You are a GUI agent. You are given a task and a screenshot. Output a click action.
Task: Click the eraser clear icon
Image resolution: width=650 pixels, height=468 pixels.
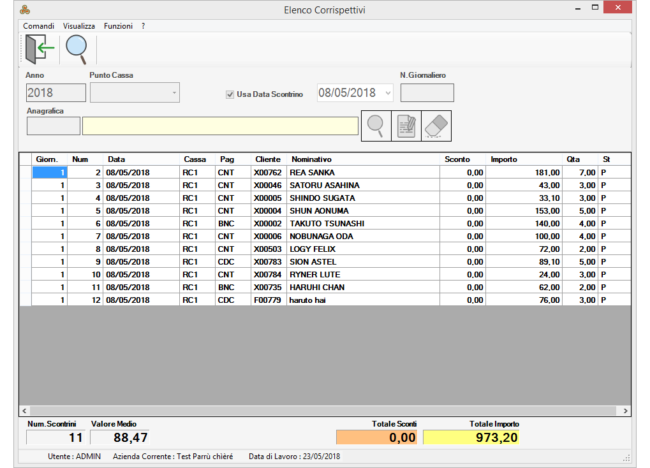point(437,125)
